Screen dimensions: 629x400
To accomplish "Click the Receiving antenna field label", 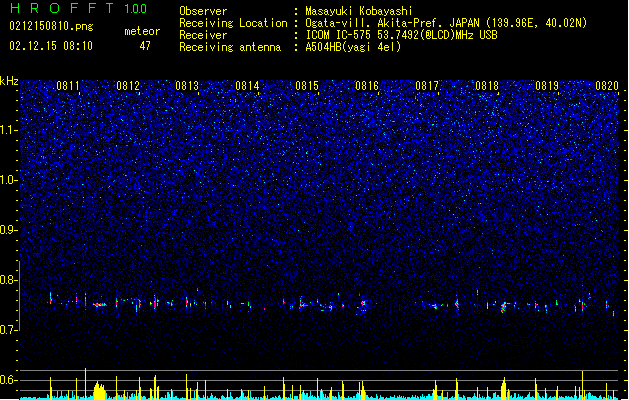I will click(x=230, y=47).
